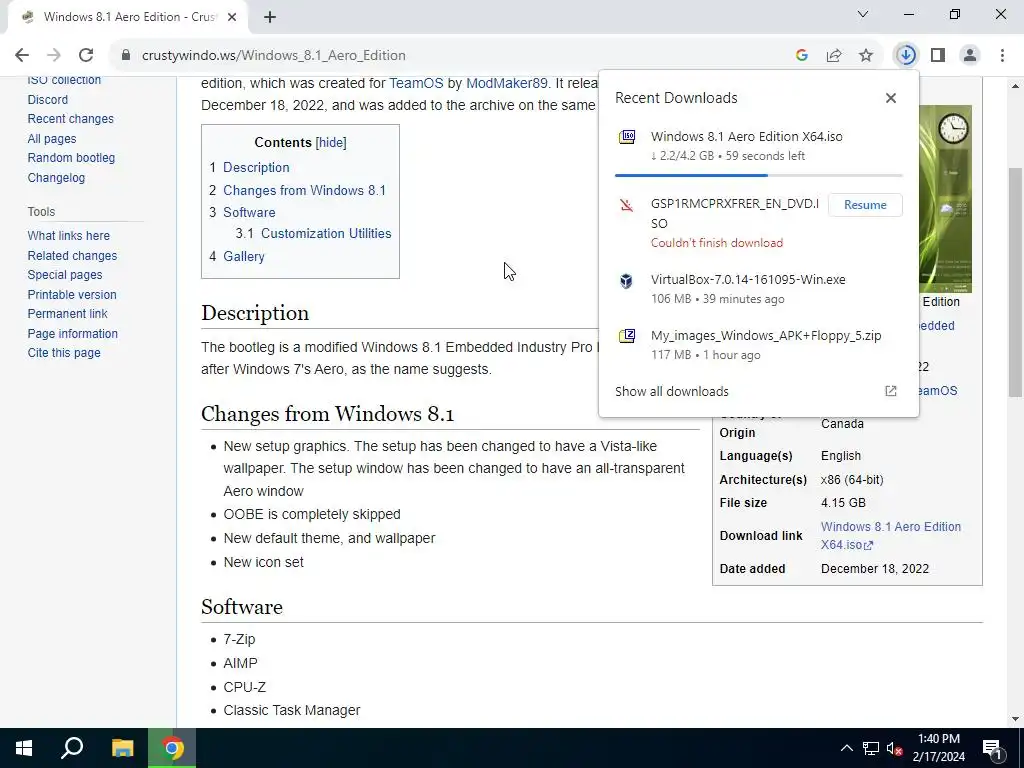Open the TeamOS link in intro text

pos(416,83)
